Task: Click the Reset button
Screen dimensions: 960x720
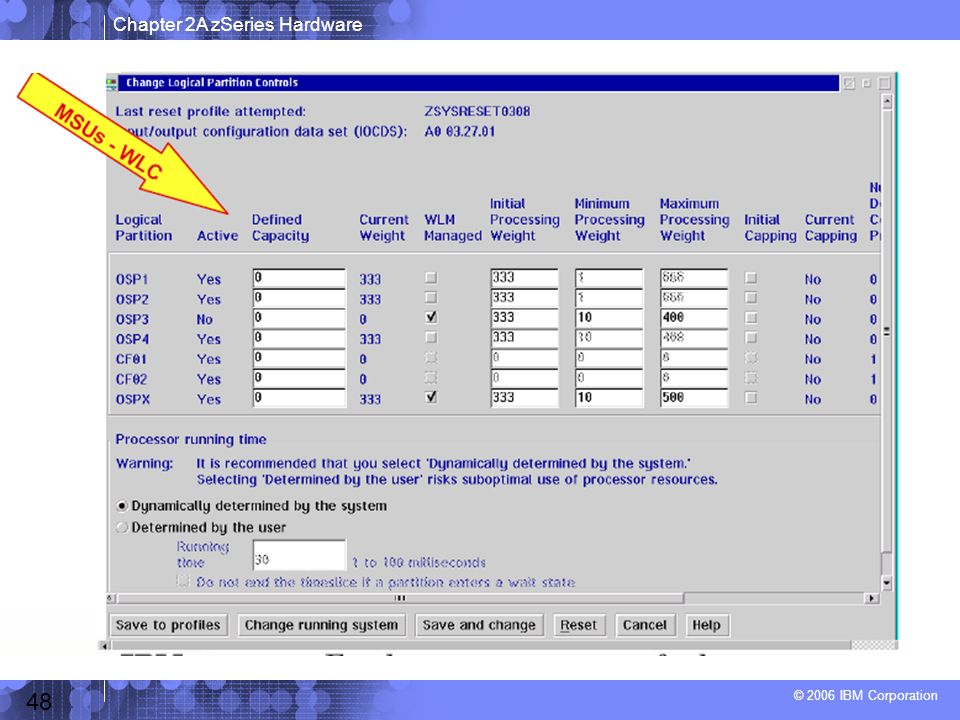Action: [x=579, y=625]
